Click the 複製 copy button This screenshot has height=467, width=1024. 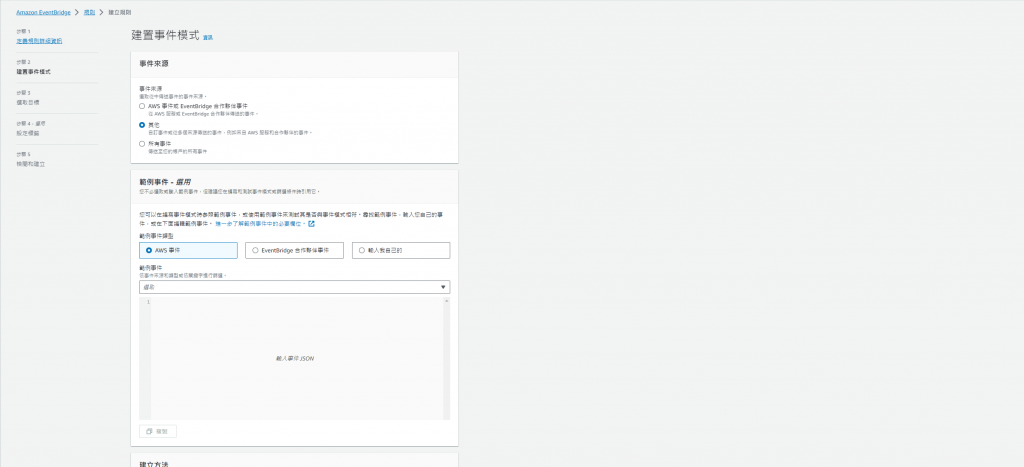(x=157, y=432)
